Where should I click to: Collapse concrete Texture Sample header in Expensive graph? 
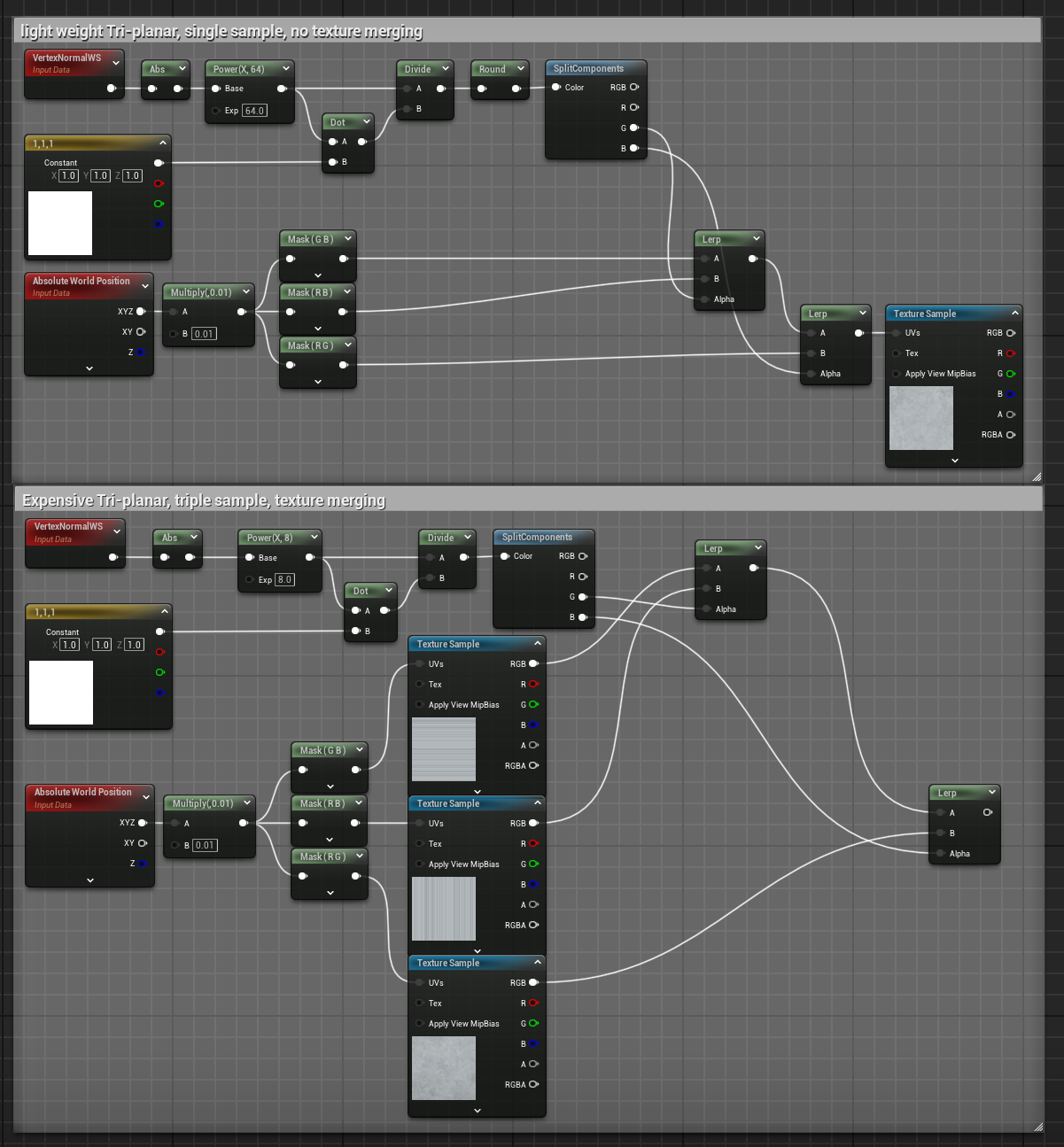[538, 962]
